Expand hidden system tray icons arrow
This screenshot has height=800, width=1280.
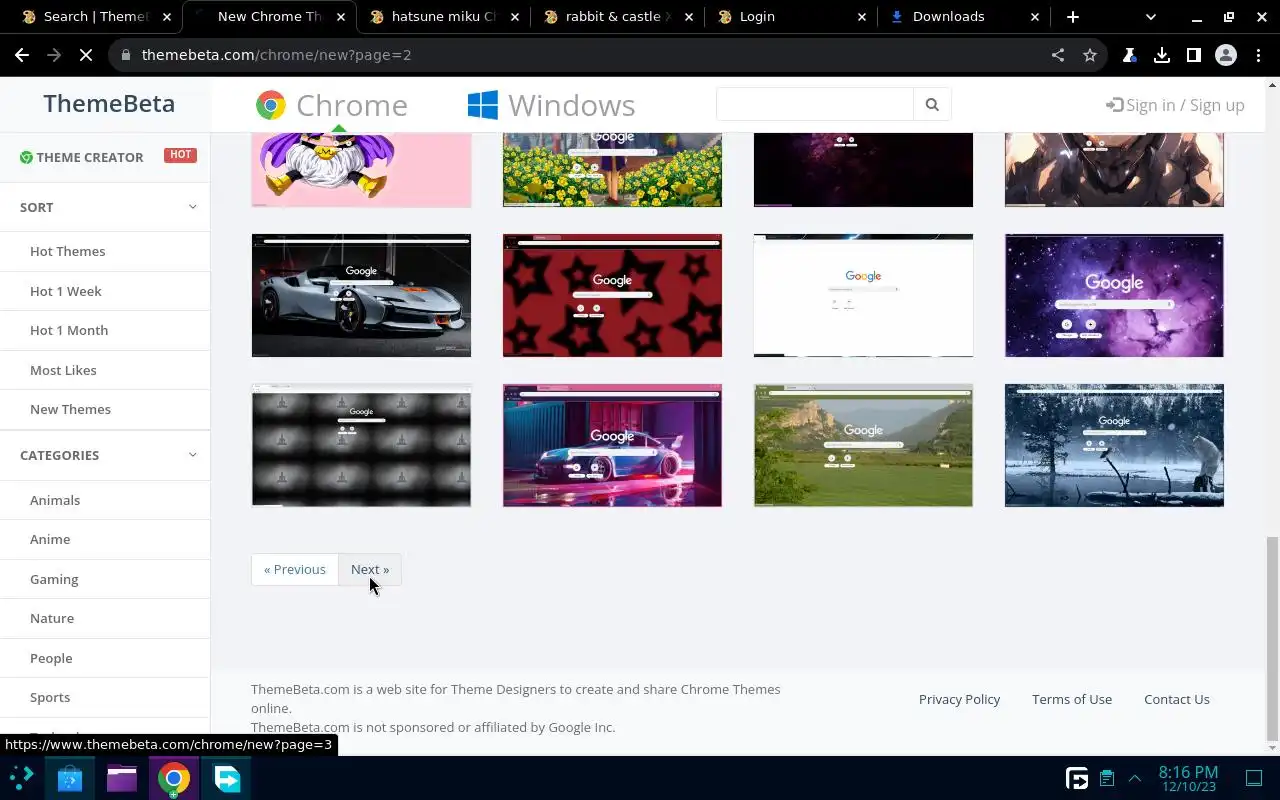(1135, 778)
